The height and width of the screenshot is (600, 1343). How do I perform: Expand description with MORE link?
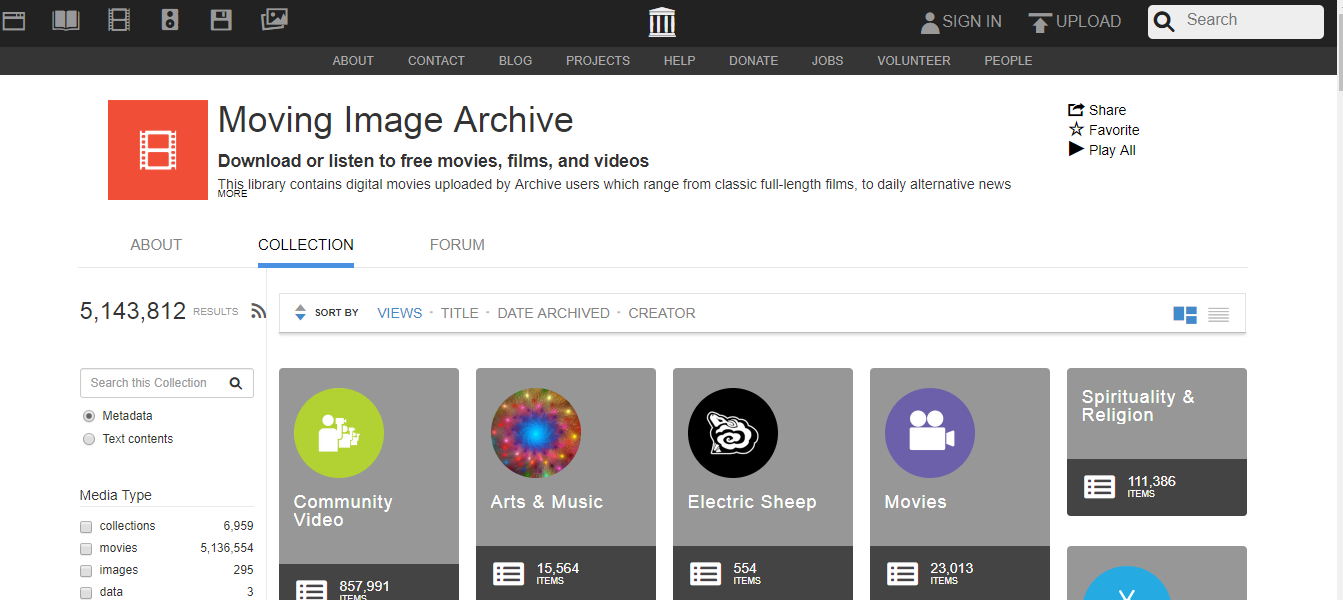(x=232, y=194)
